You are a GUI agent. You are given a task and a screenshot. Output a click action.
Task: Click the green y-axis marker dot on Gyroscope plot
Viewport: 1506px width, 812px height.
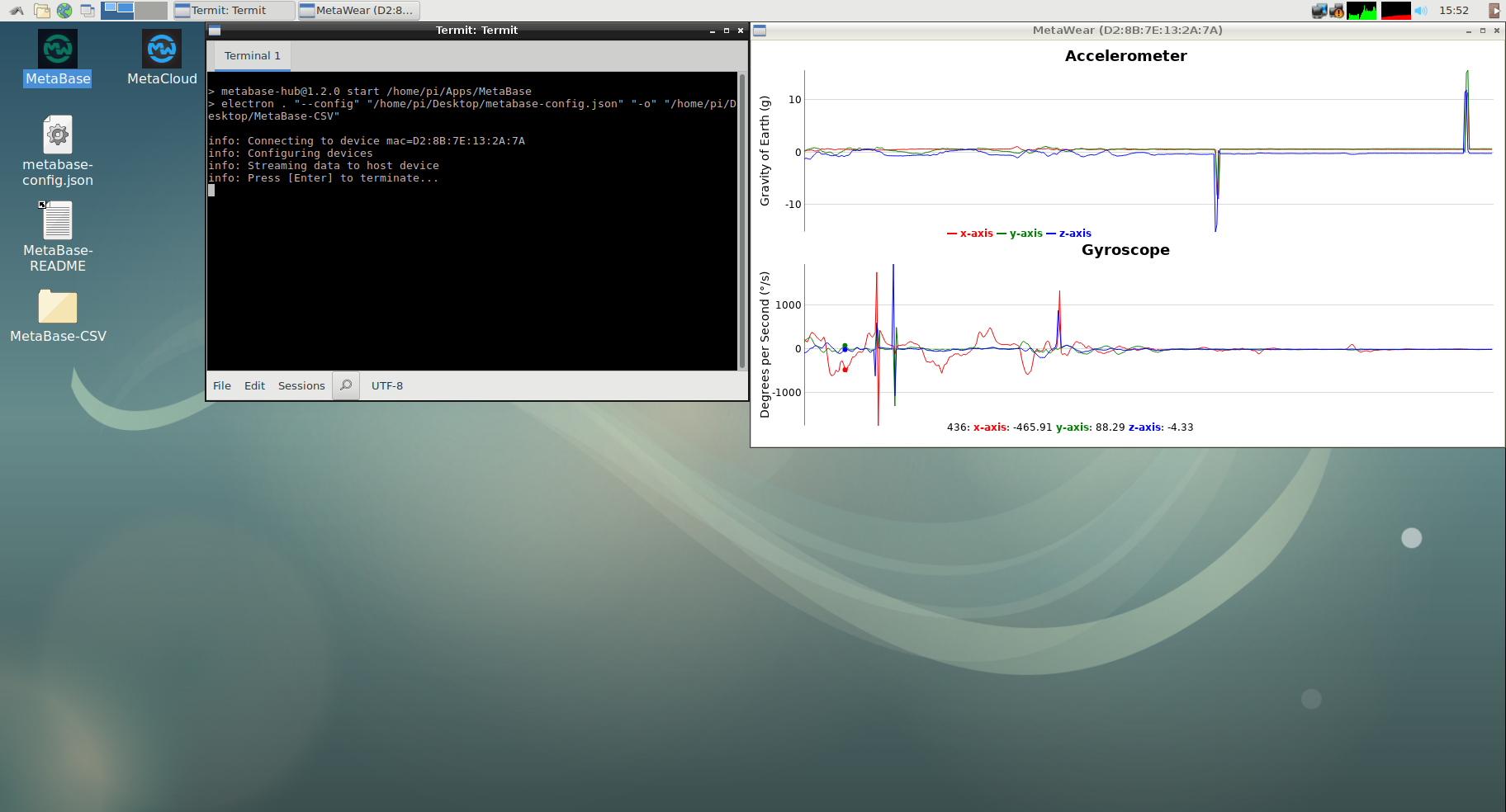(845, 346)
